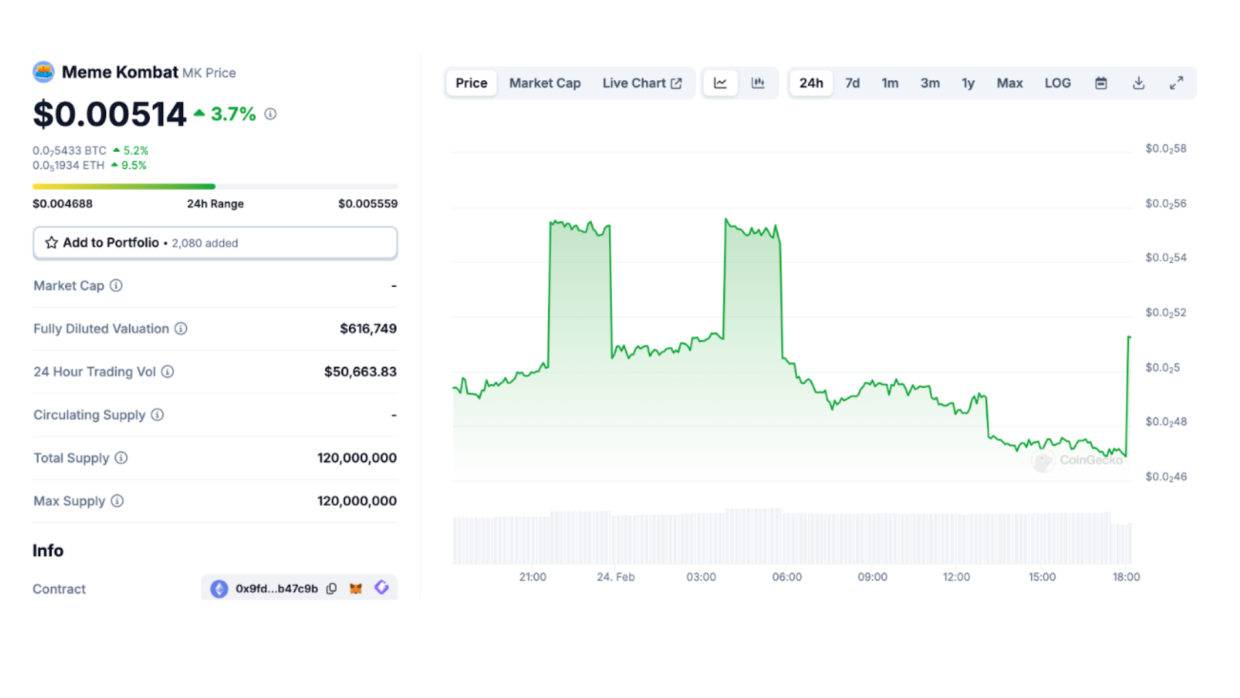1240x698 pixels.
Task: Click the 24h Range progress bar
Action: 215,186
